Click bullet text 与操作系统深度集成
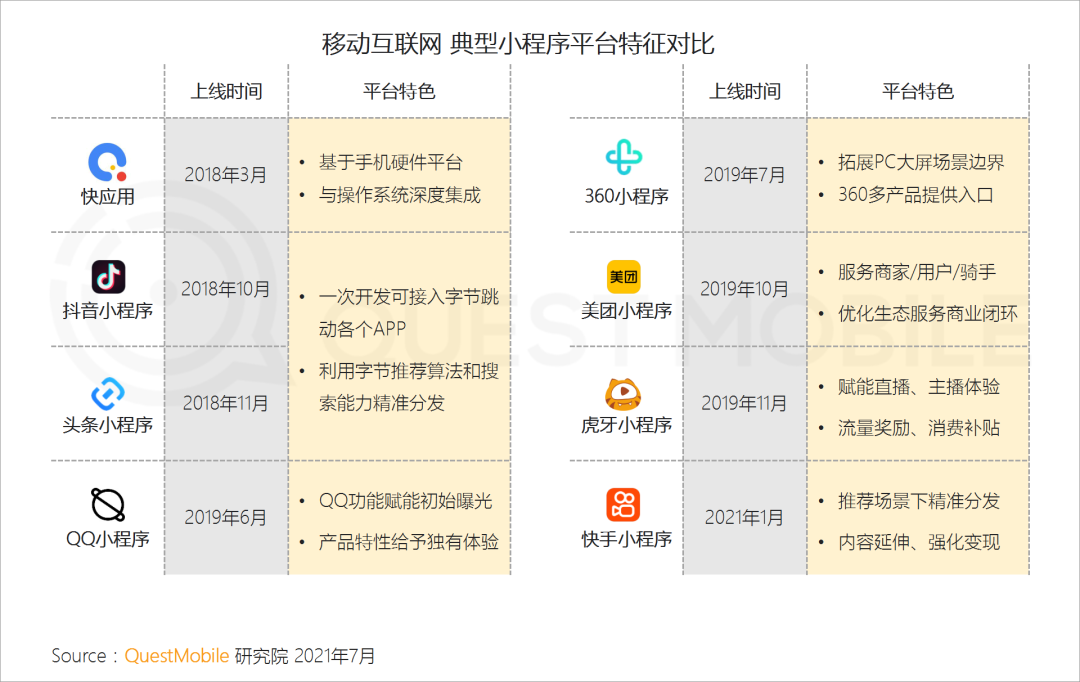Screen dimensions: 1080x682 (399, 195)
